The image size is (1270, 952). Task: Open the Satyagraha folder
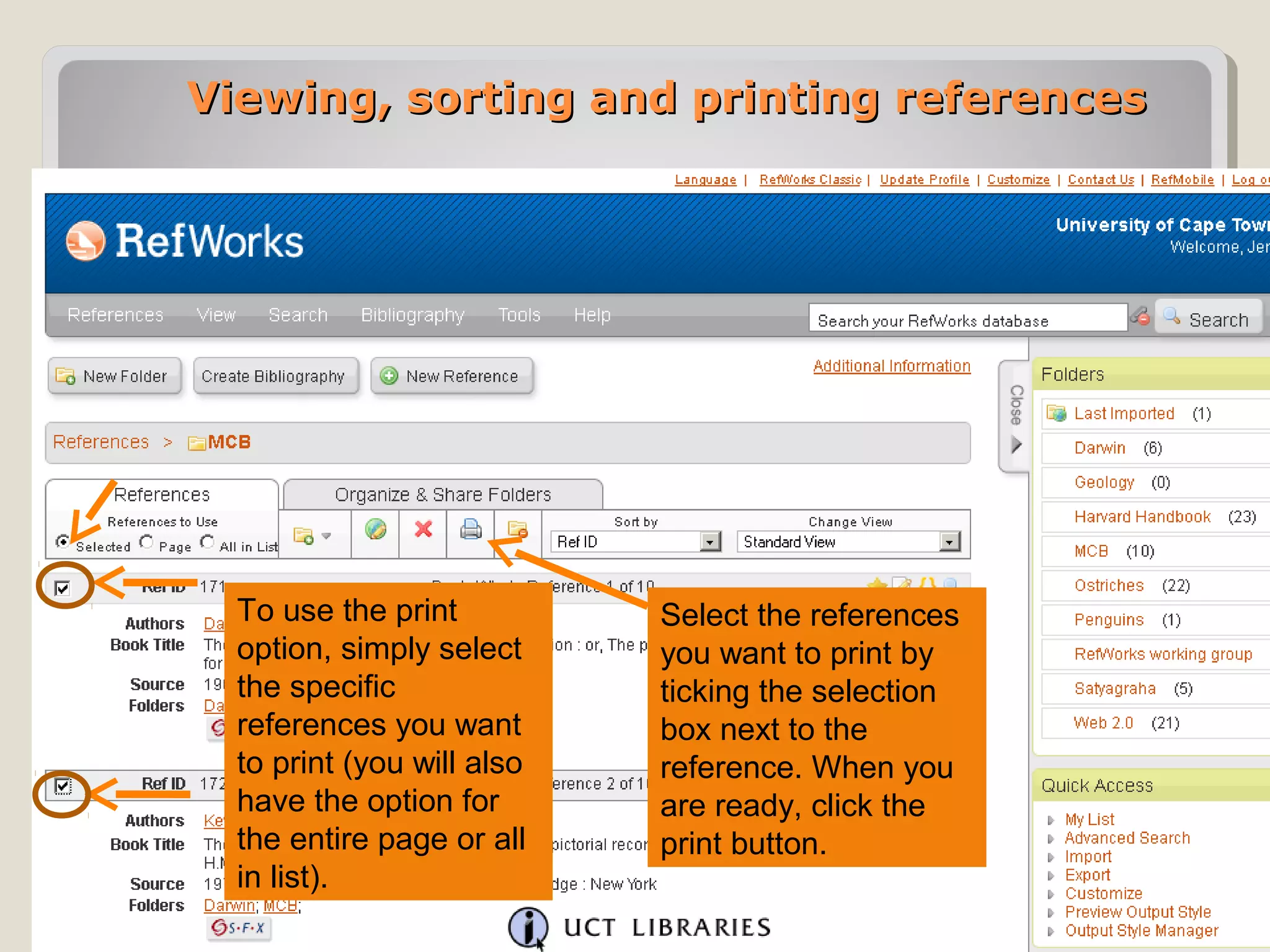[1115, 689]
